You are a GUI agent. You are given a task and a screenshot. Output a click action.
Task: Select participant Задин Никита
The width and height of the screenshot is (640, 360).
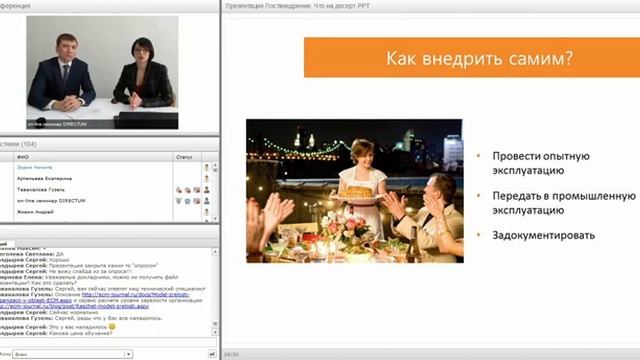coord(34,167)
